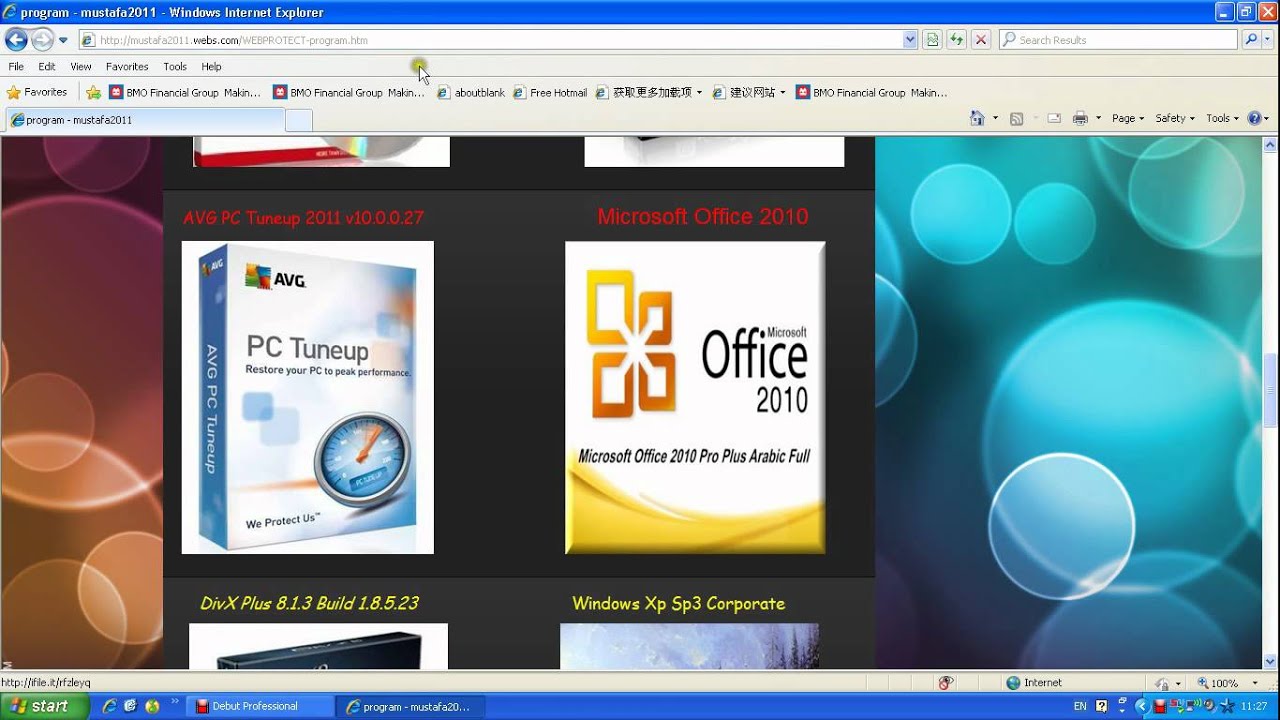Click the Add to Favorites Bar icon
The width and height of the screenshot is (1280, 720).
(93, 92)
